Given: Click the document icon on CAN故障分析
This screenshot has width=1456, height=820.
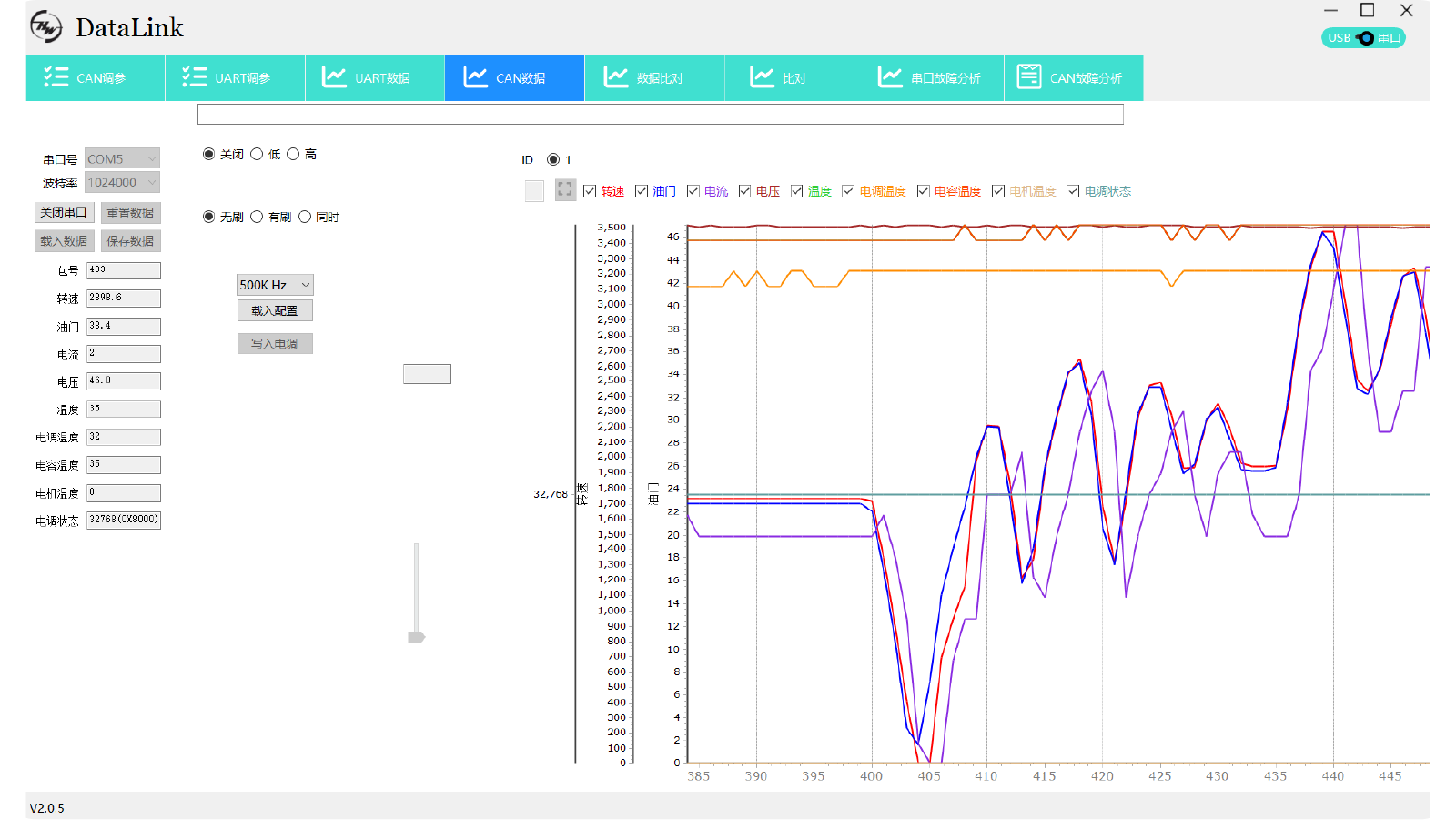Looking at the screenshot, I should tap(1029, 77).
